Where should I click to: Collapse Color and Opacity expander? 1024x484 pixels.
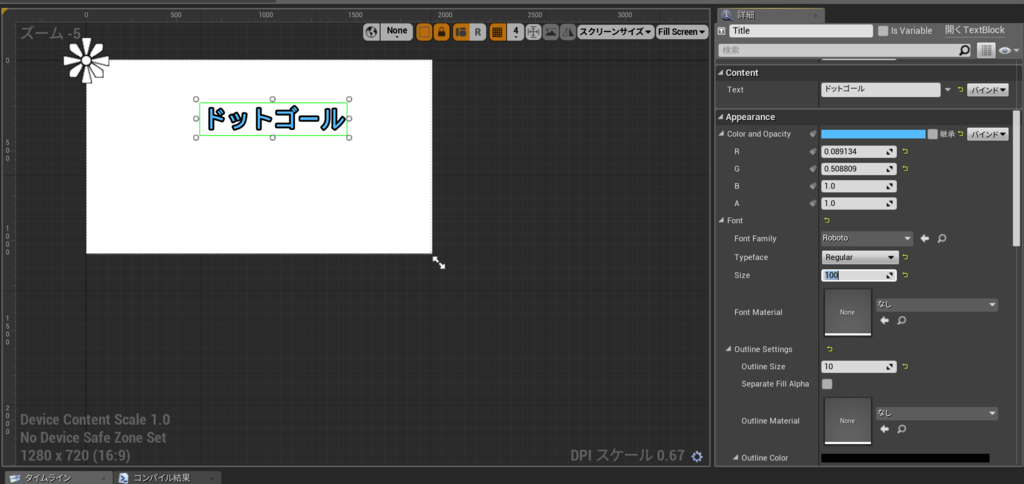pyautogui.click(x=721, y=135)
